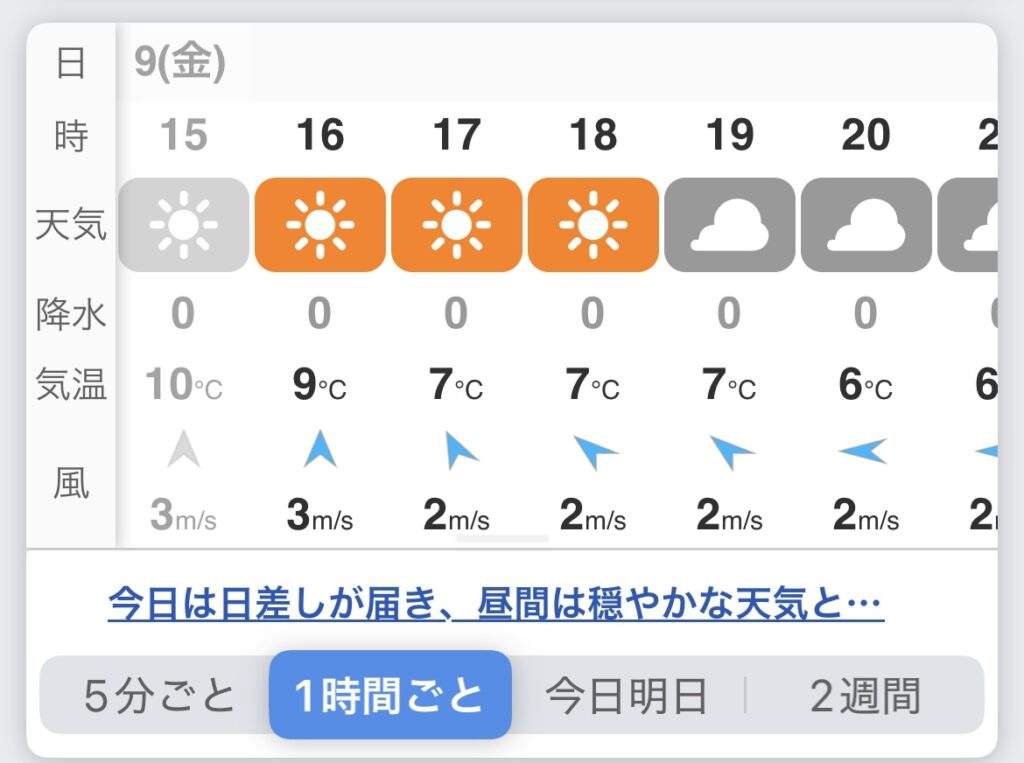This screenshot has width=1024, height=763.
Task: Select the 1時間ごと hourly tab
Action: 390,696
